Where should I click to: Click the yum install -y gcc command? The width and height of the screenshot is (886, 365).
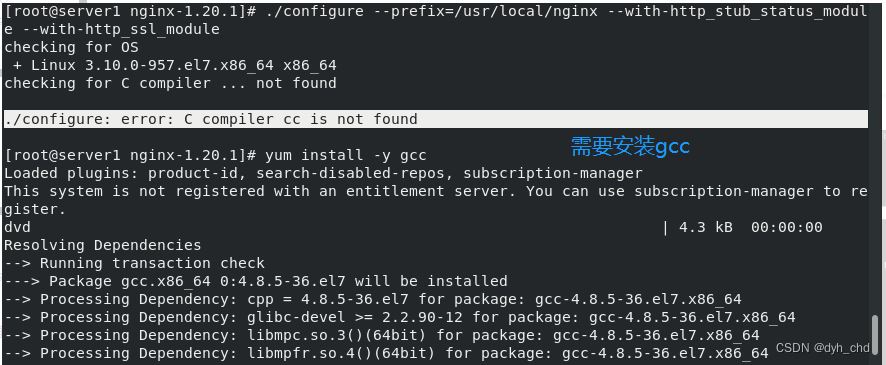[x=346, y=155]
